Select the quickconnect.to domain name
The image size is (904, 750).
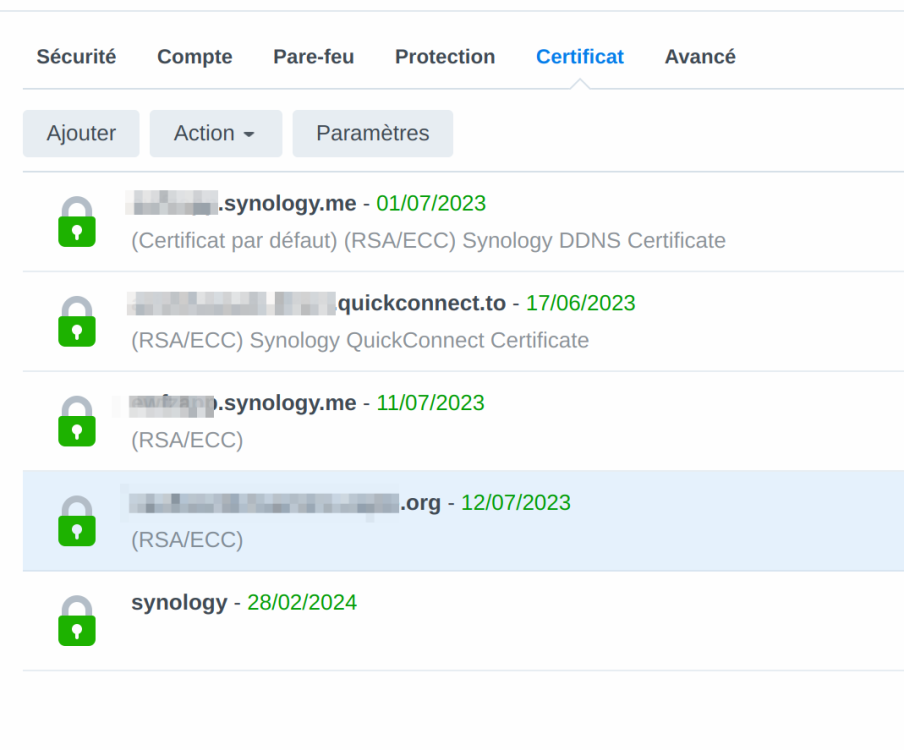(x=317, y=303)
